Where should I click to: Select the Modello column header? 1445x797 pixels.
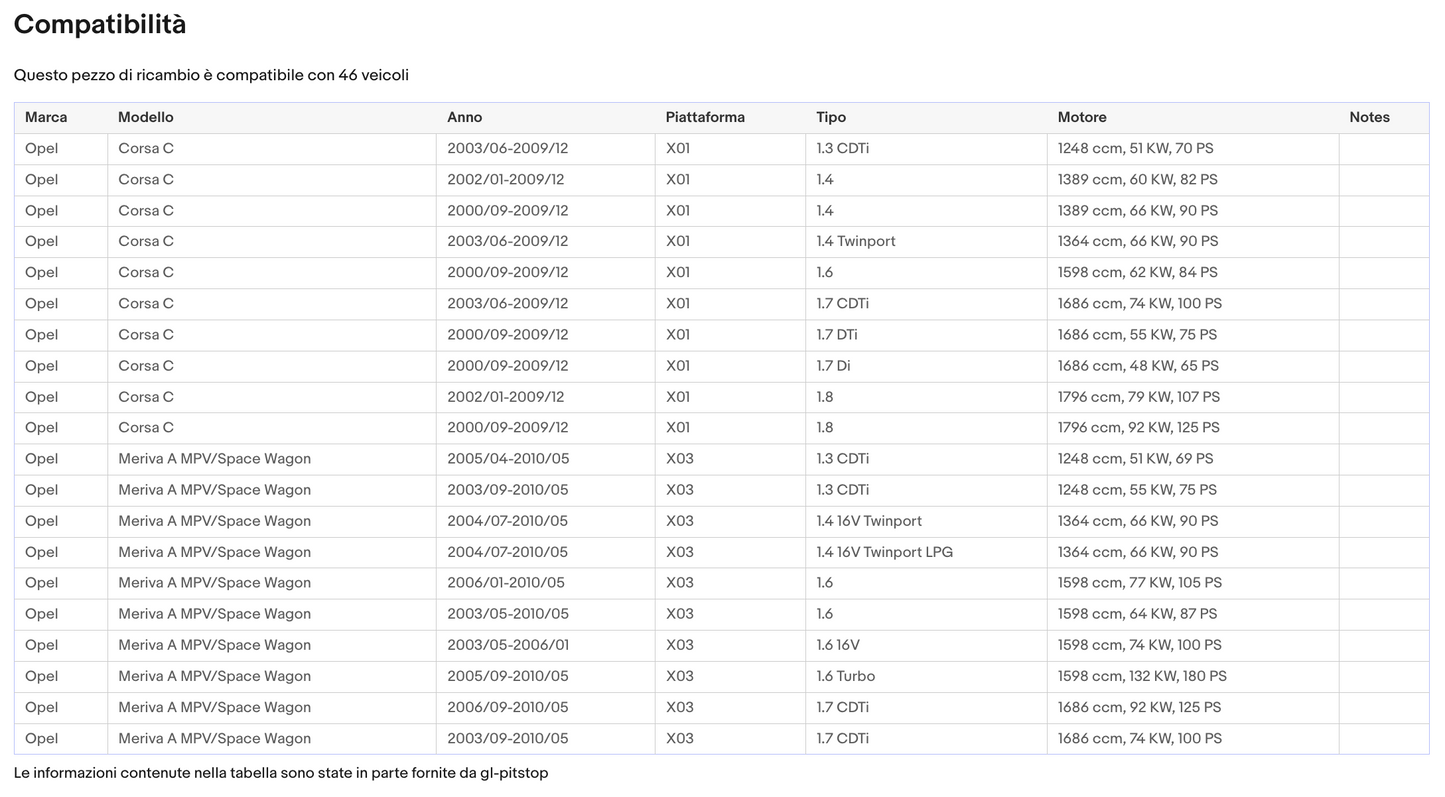[x=145, y=117]
